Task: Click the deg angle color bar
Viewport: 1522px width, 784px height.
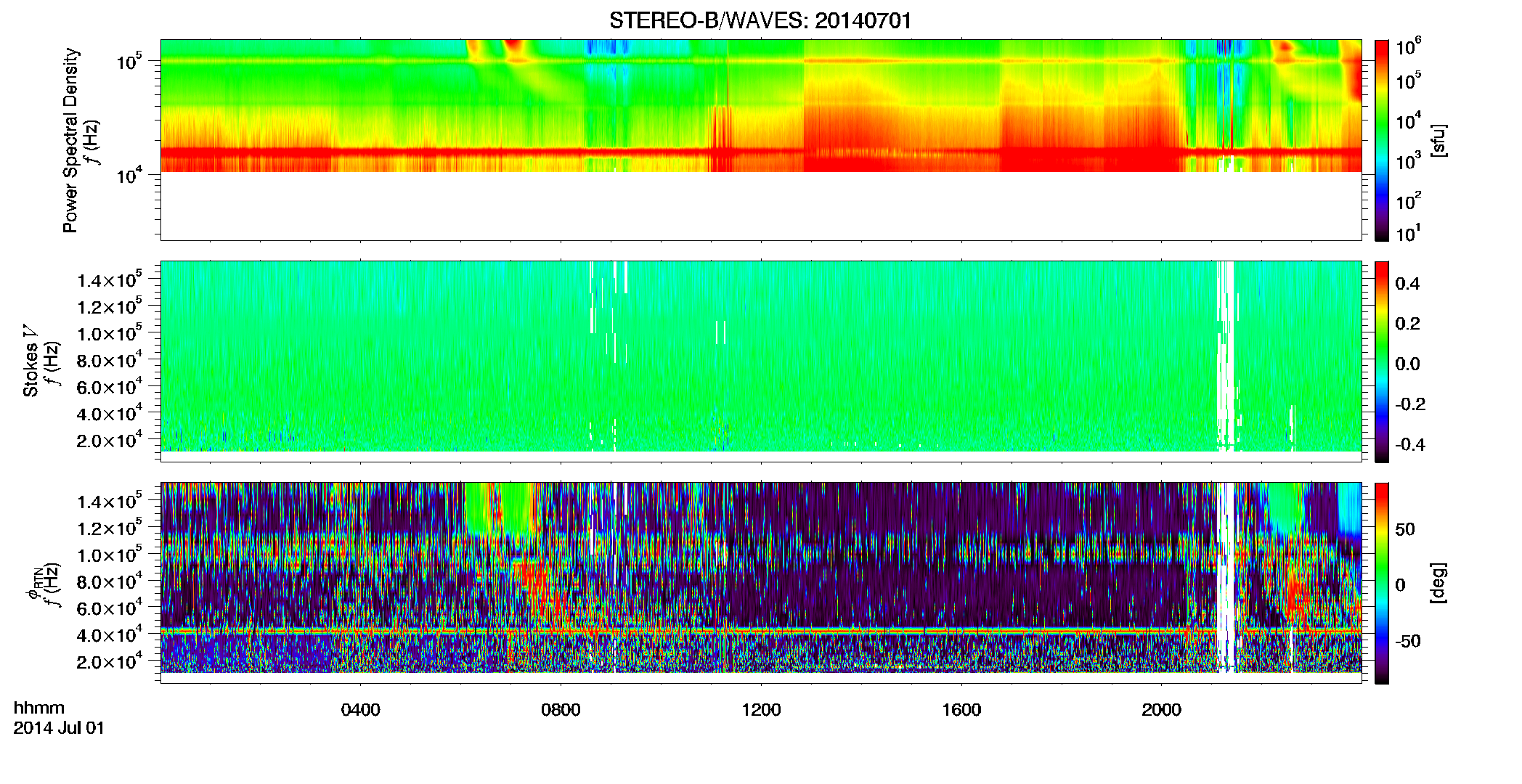Action: tap(1382, 583)
